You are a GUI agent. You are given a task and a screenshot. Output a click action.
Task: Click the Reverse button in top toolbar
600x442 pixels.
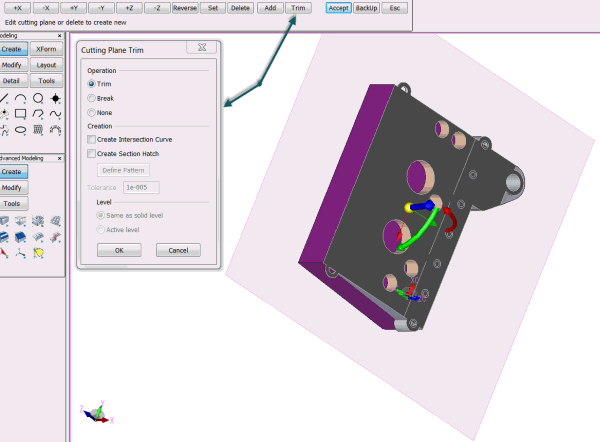click(x=185, y=7)
